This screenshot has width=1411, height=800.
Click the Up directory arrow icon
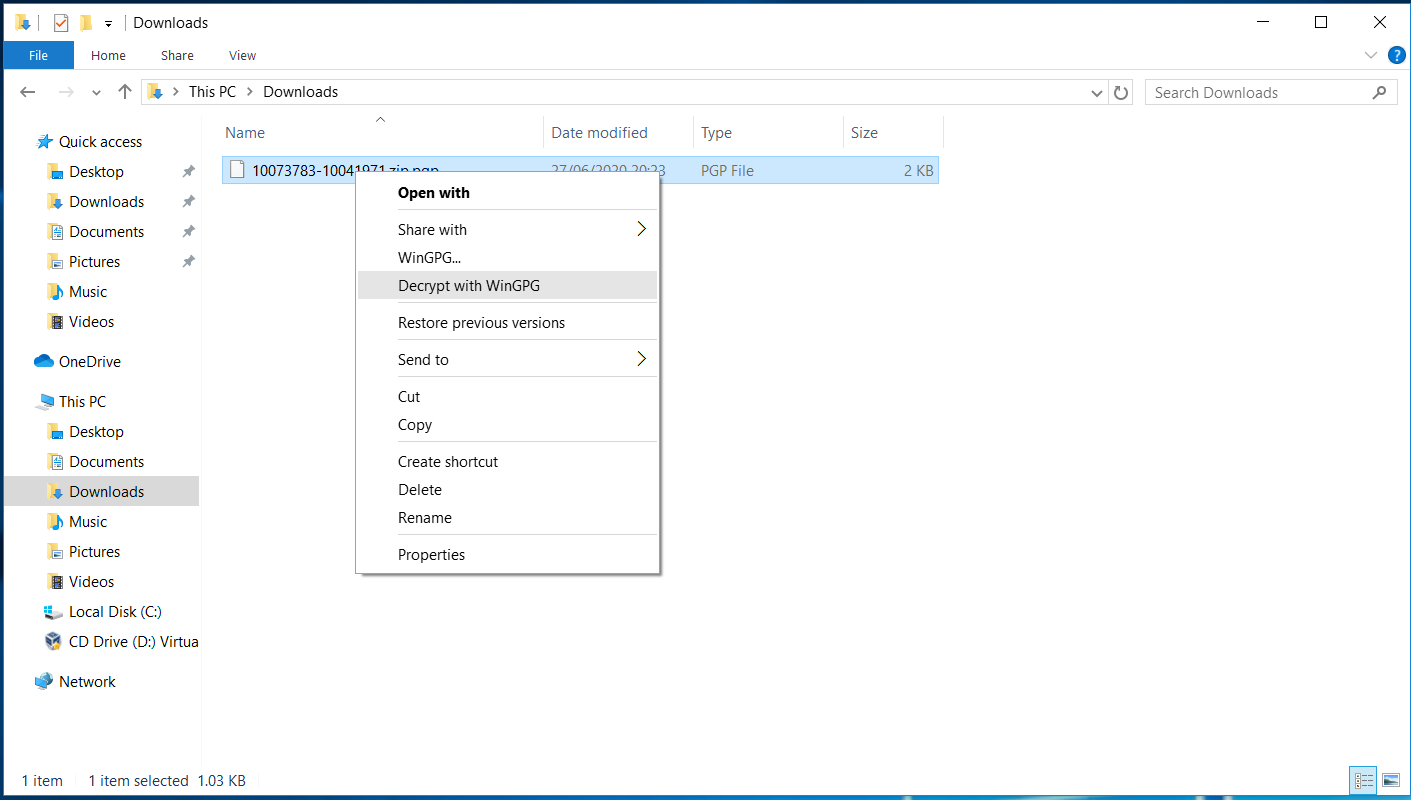[x=125, y=92]
